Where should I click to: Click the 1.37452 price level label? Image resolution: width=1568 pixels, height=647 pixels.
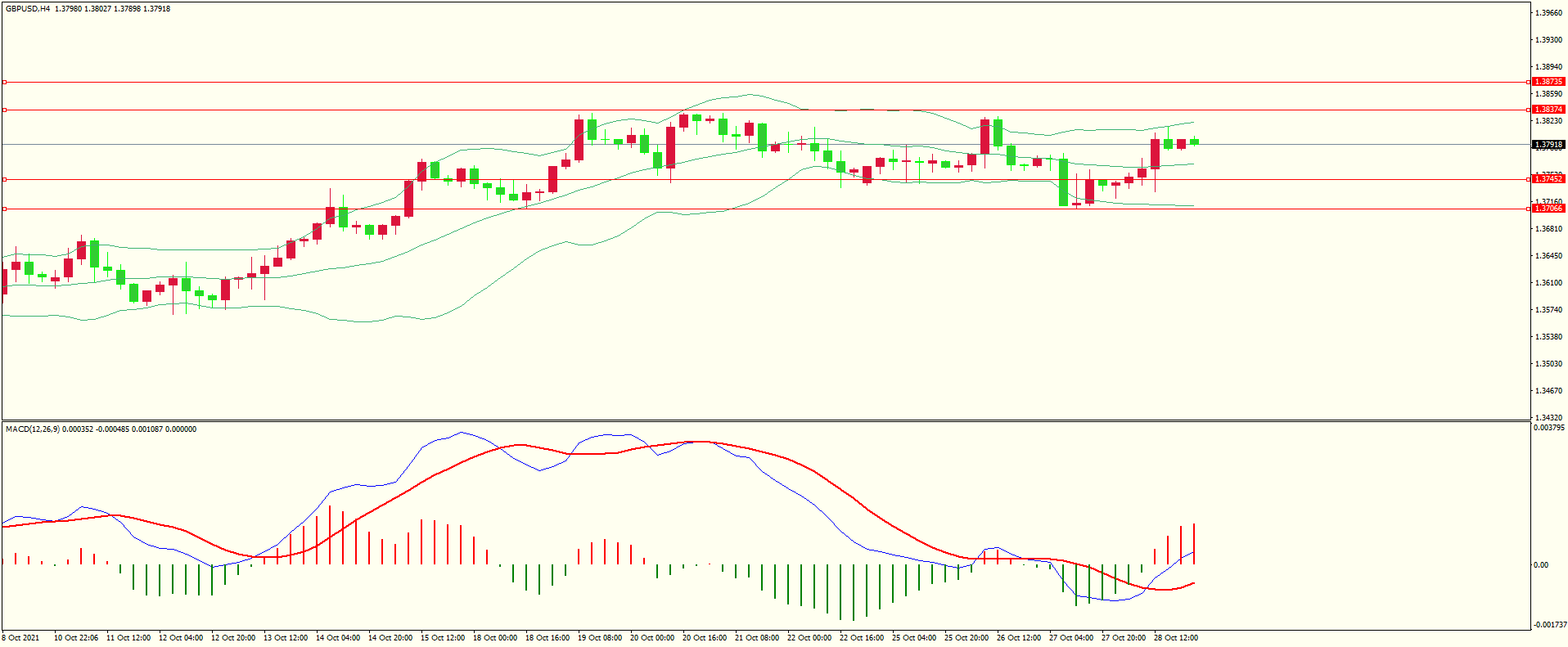tap(1548, 179)
